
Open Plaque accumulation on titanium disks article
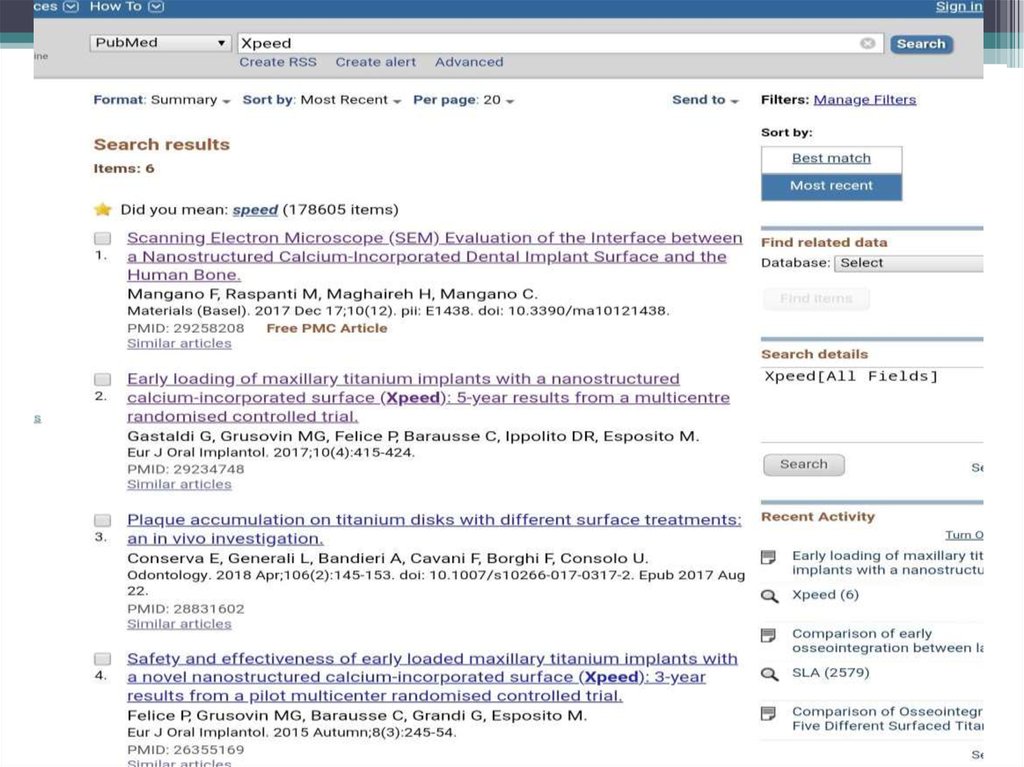(x=434, y=529)
